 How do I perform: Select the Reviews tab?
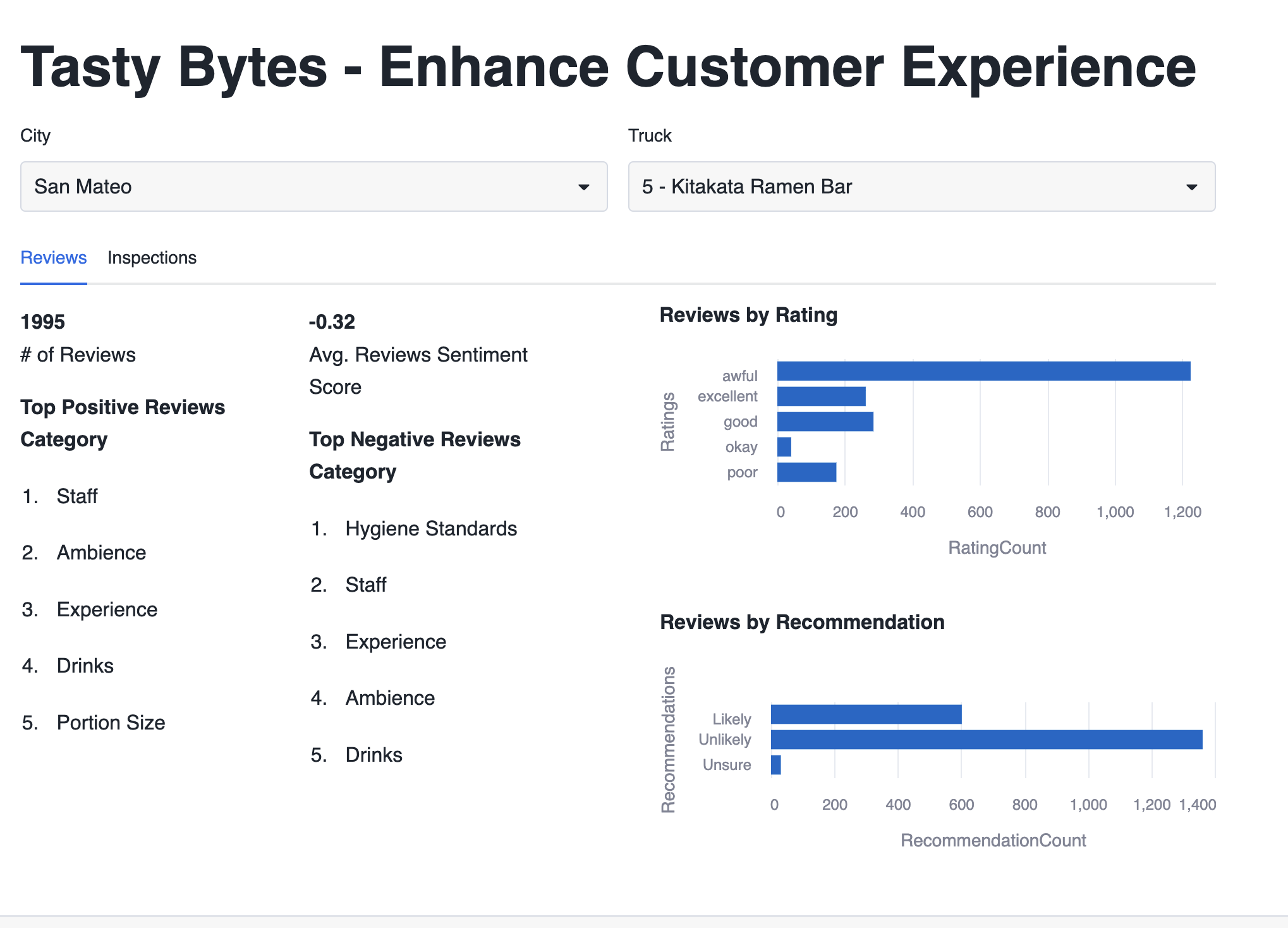point(54,258)
